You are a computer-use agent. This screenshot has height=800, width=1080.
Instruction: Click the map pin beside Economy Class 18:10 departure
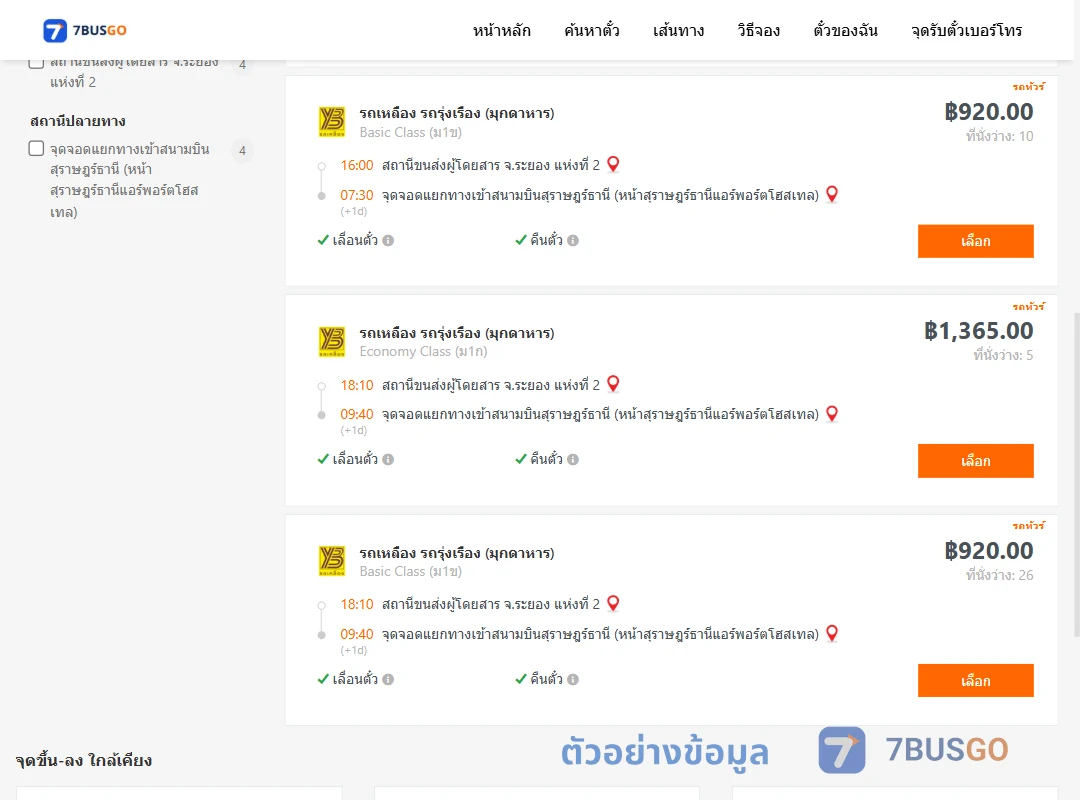coord(613,384)
